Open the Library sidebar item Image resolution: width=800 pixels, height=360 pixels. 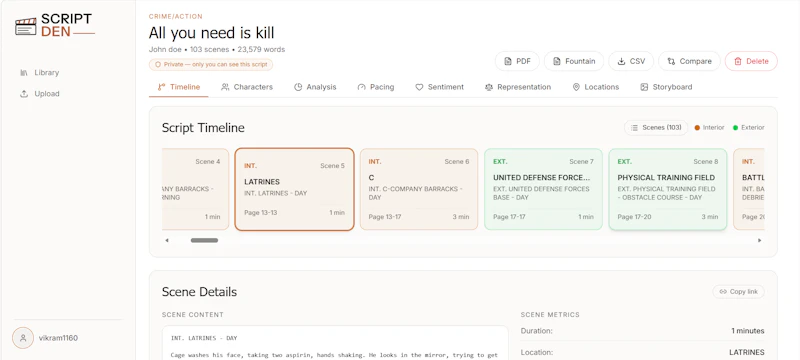tap(39, 72)
